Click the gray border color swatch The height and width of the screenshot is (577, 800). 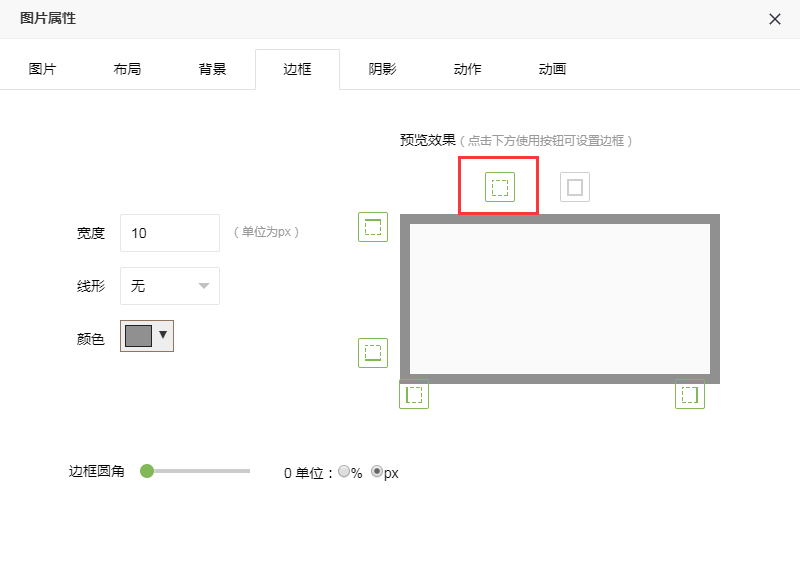138,336
